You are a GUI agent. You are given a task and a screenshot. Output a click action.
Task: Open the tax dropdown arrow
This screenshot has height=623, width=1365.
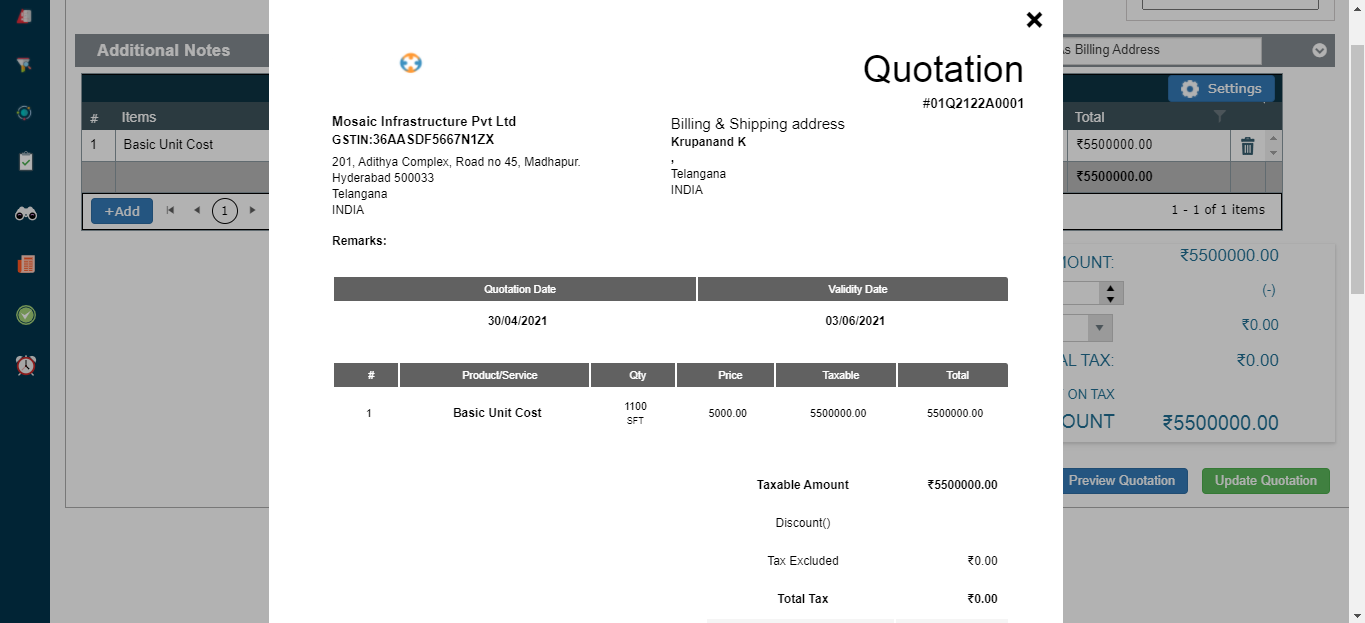(x=1100, y=327)
